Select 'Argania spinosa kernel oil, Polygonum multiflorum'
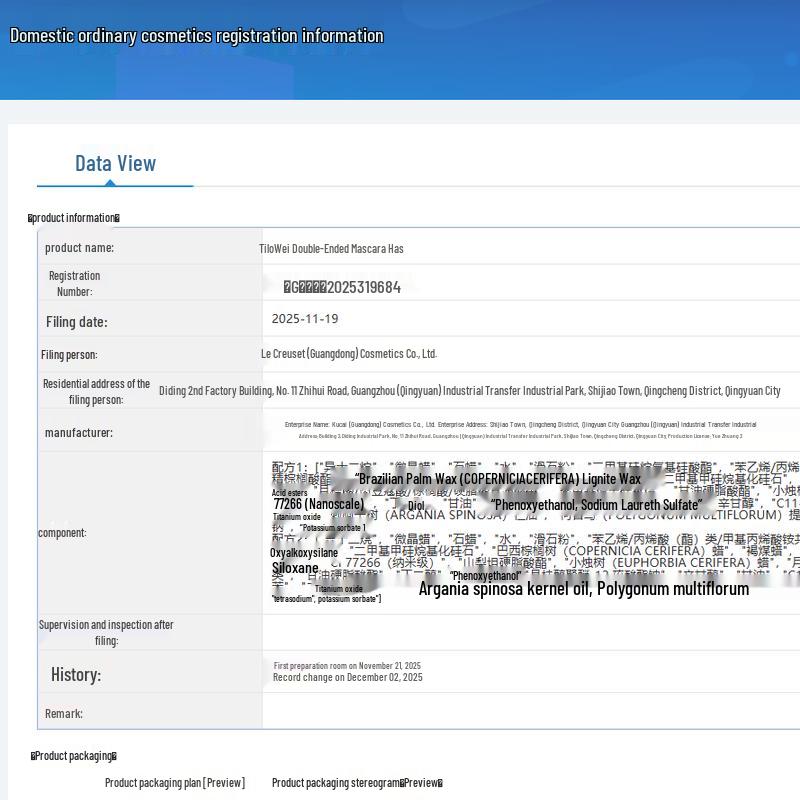The height and width of the screenshot is (800, 800). 584,589
